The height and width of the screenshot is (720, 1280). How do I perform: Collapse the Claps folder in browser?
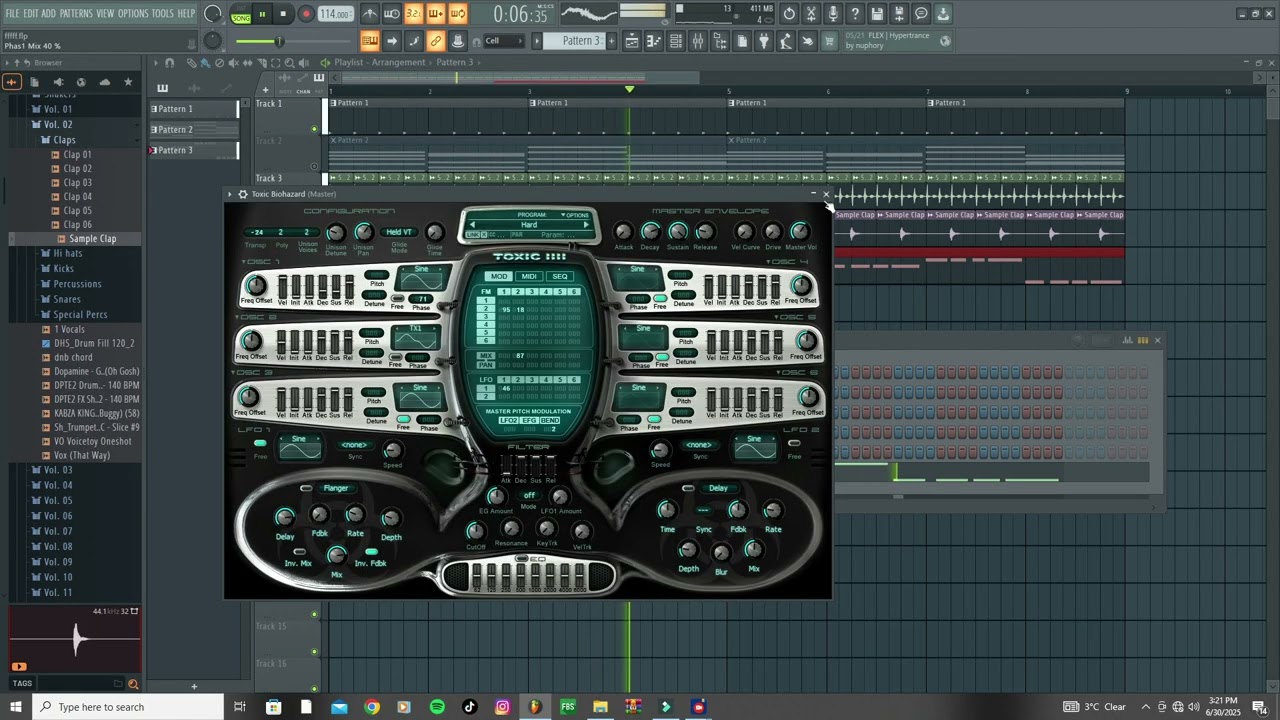tap(64, 140)
